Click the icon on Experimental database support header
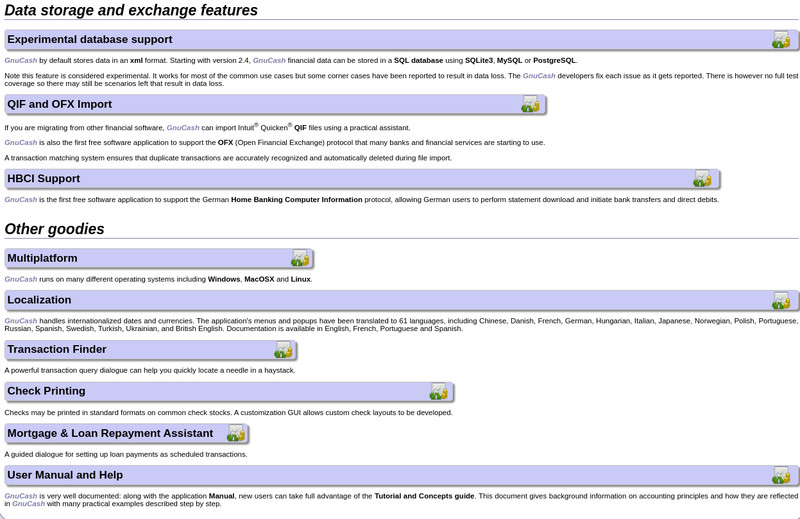 (x=781, y=40)
